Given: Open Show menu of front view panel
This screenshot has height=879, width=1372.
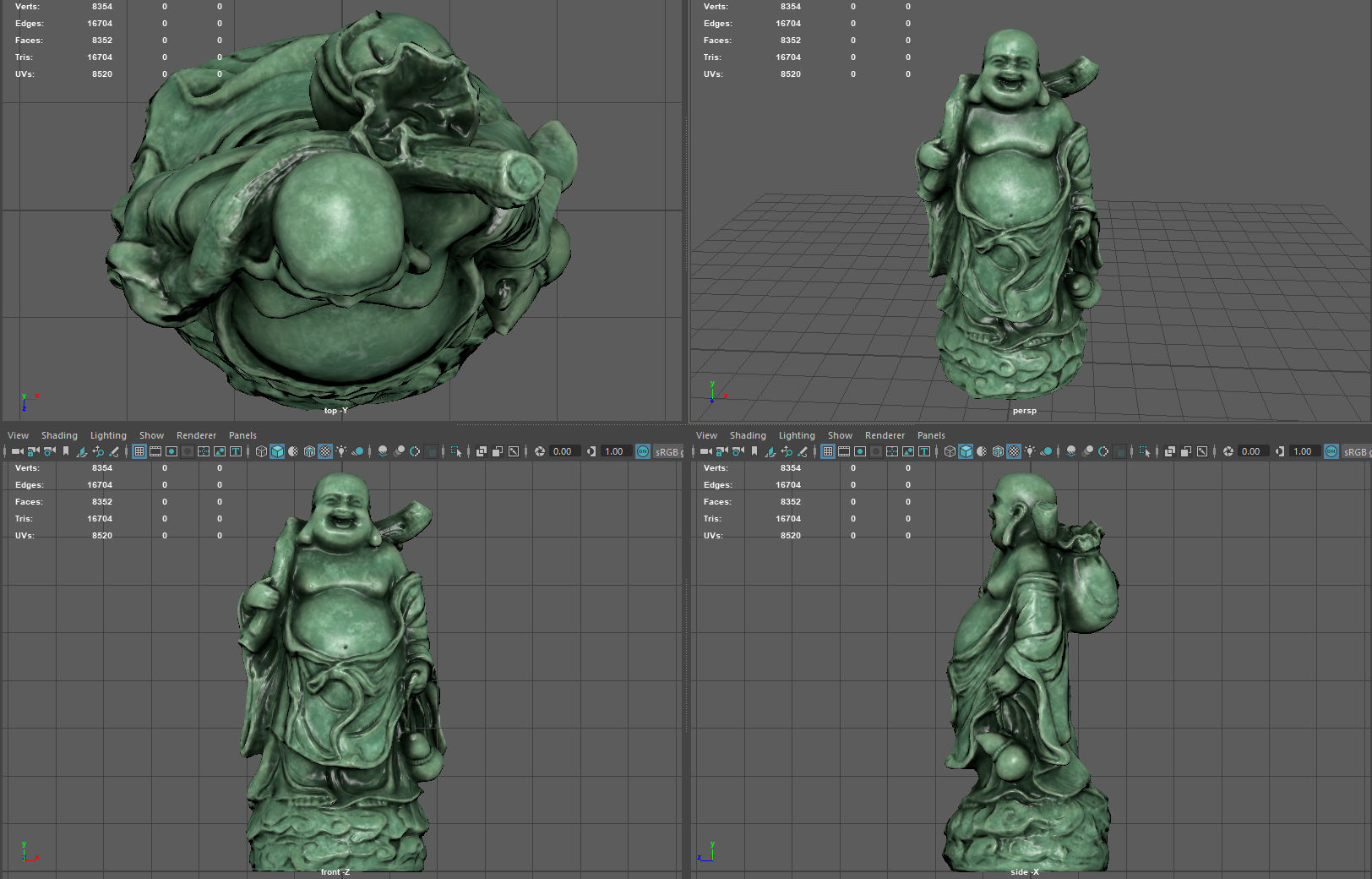Looking at the screenshot, I should click(x=151, y=435).
